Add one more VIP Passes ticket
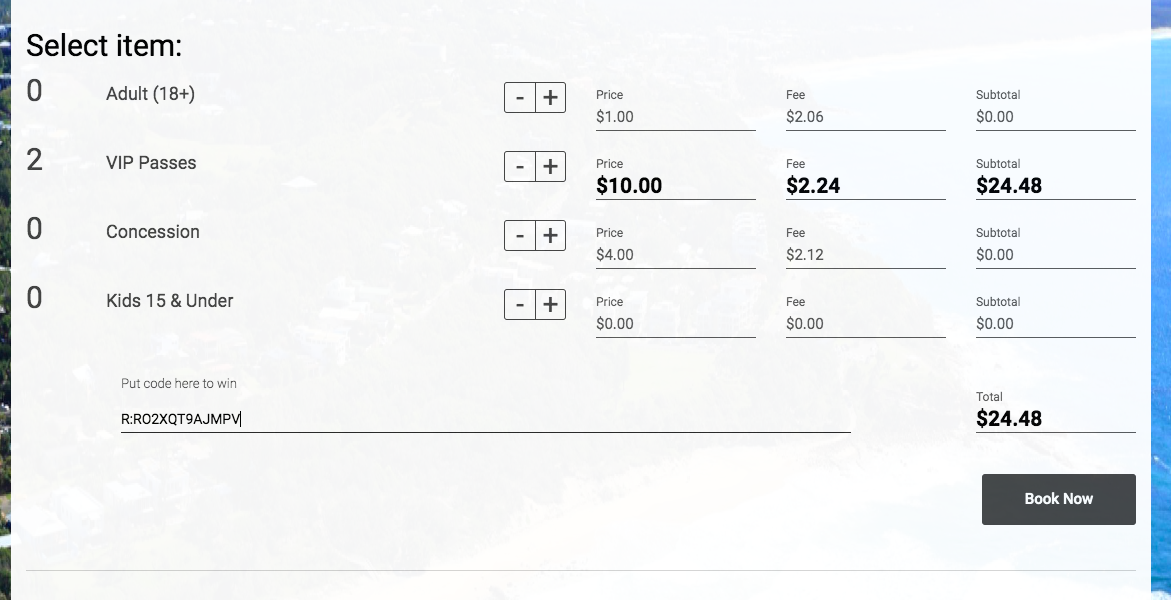Screen dimensions: 1171x600 click(550, 166)
